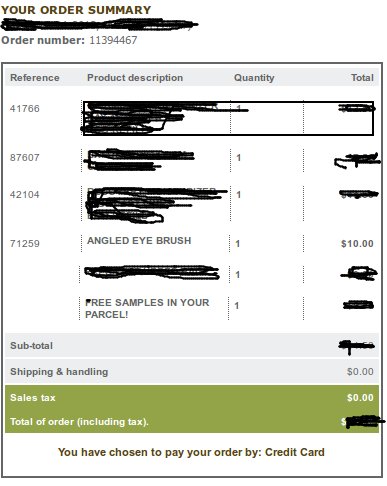387x486 pixels.
Task: Select reference number 71259
Action: 25,244
